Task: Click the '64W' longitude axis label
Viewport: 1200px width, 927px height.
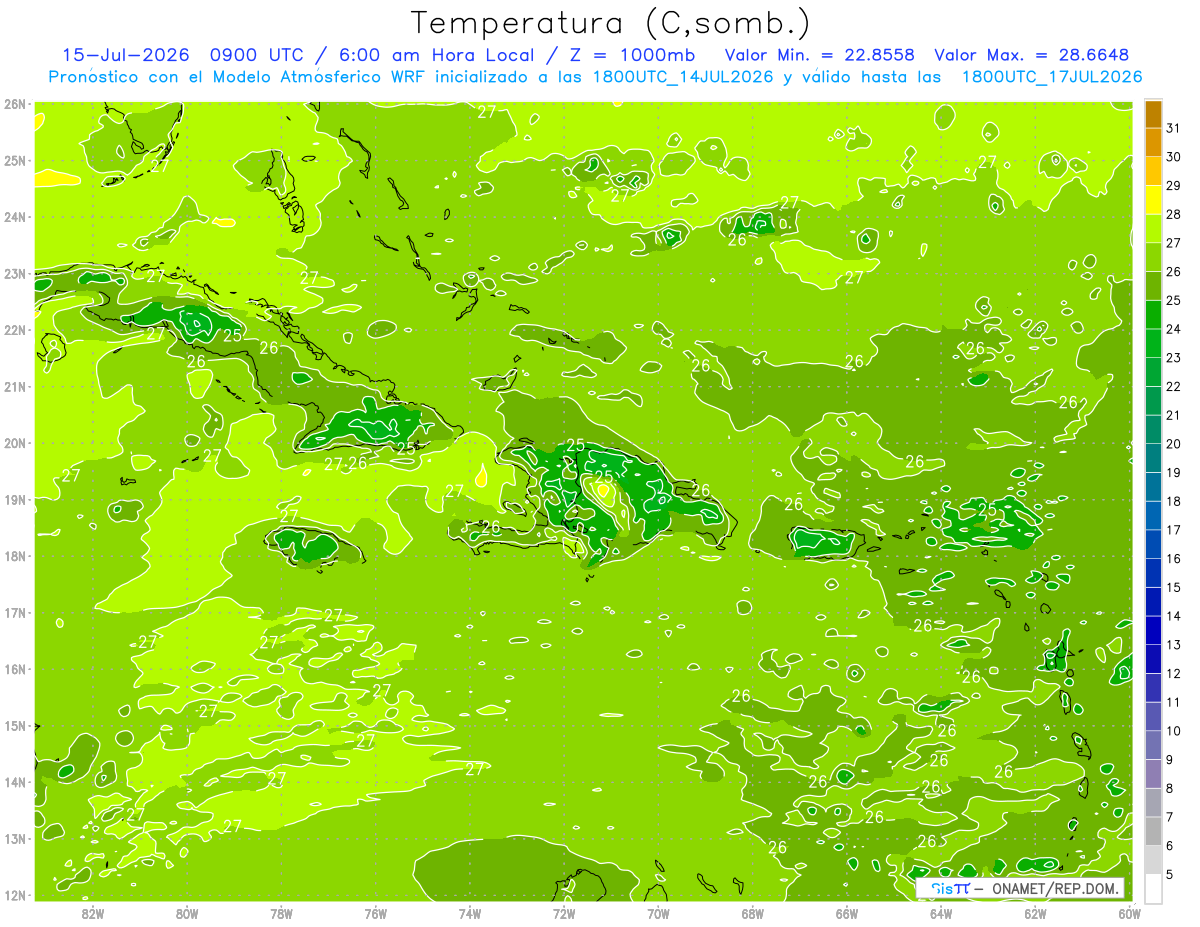Action: click(x=941, y=913)
